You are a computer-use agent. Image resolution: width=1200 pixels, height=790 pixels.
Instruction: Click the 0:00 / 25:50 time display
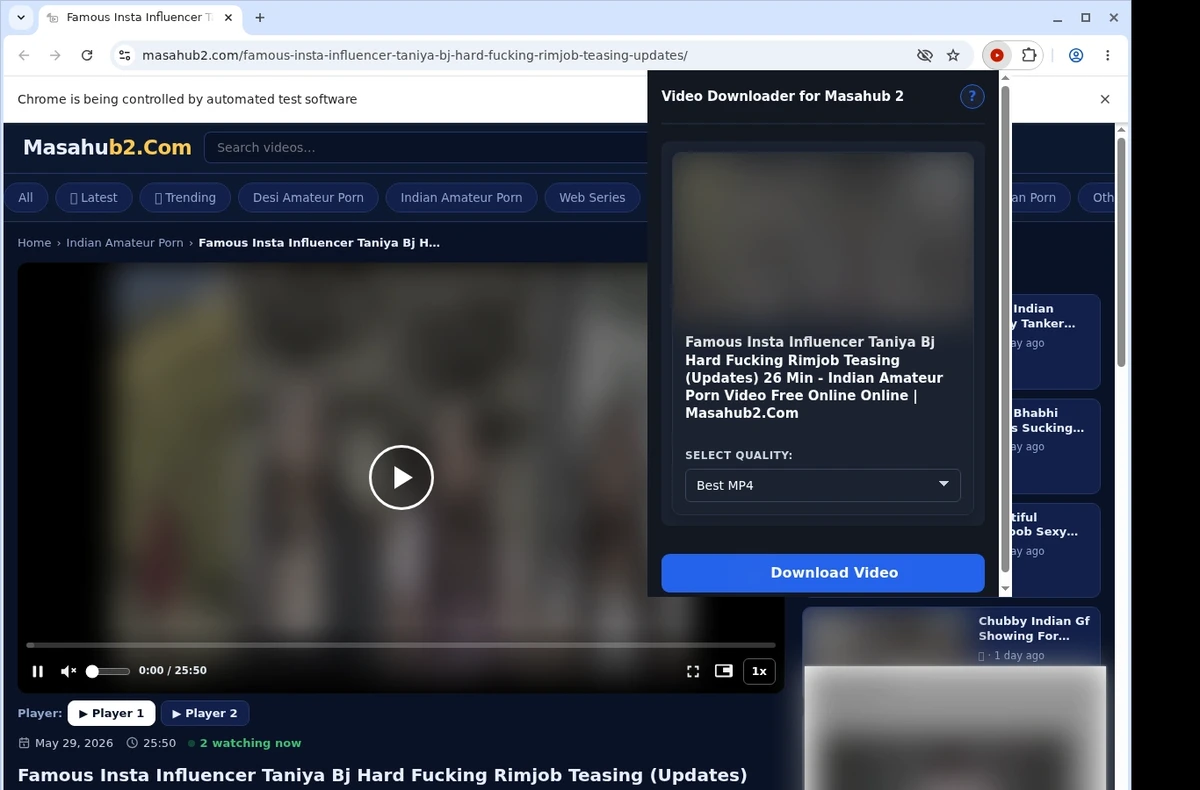[x=173, y=671]
